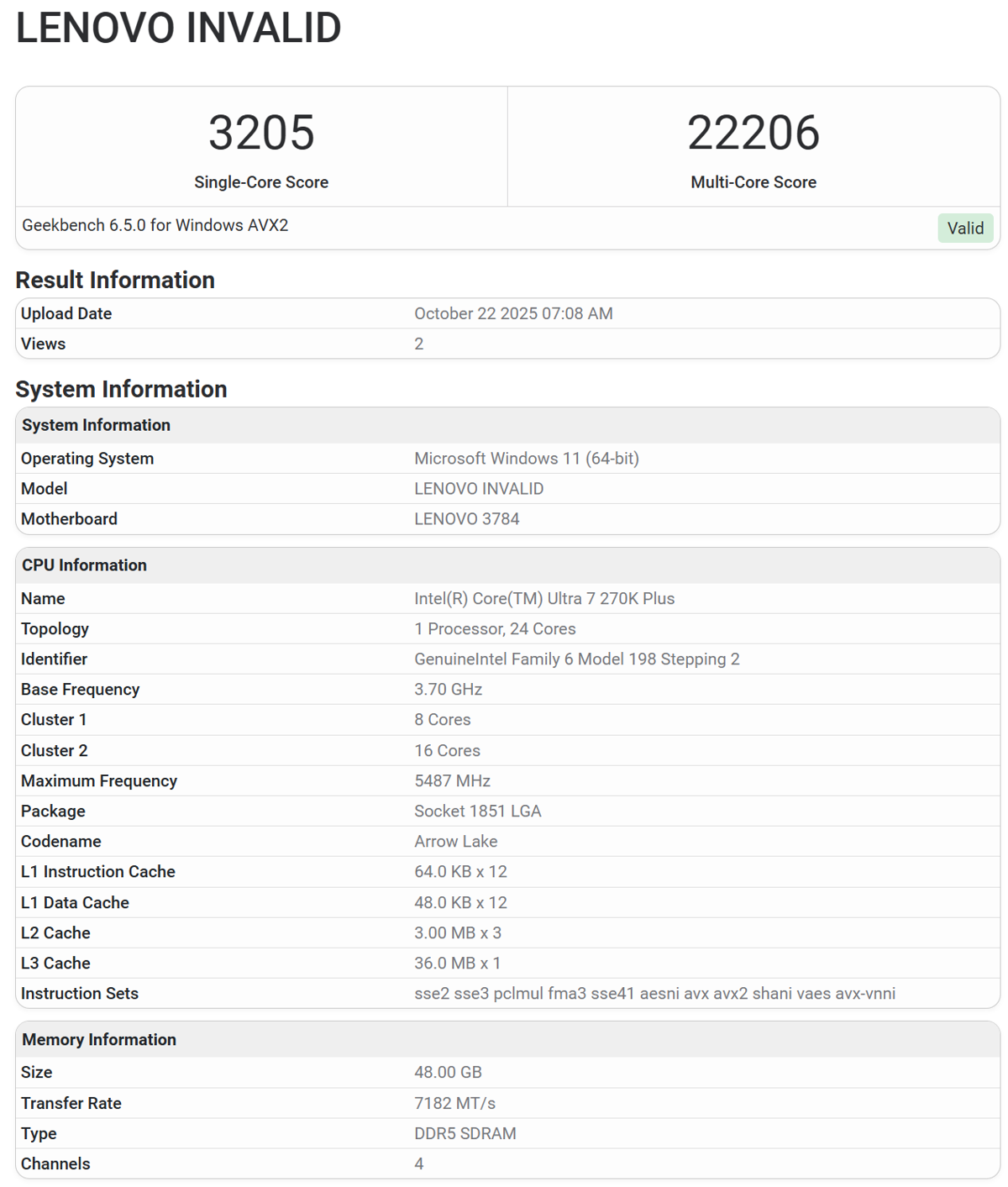Click the upload date value
The width and height of the screenshot is (1008, 1187).
513,313
